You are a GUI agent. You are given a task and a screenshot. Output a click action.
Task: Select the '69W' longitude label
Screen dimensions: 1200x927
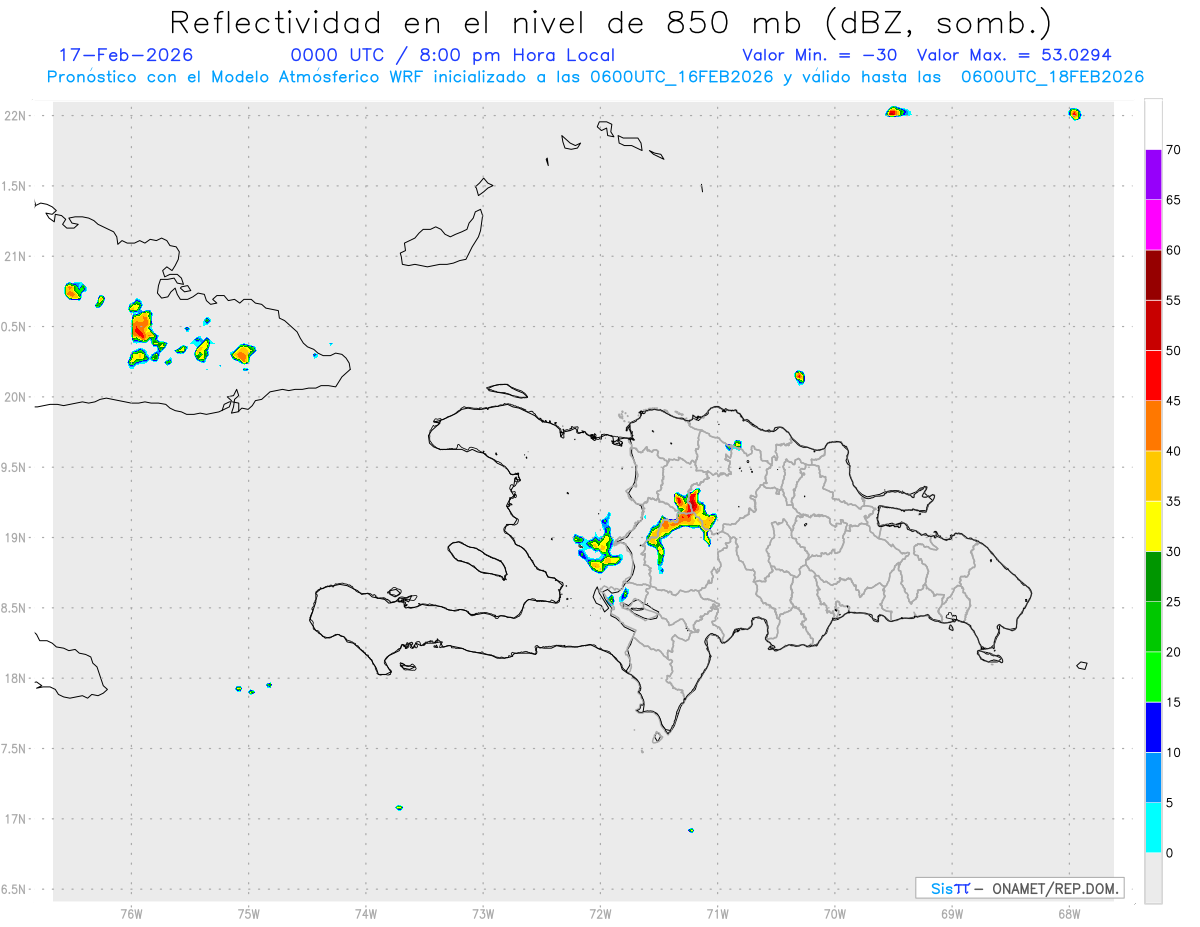952,913
